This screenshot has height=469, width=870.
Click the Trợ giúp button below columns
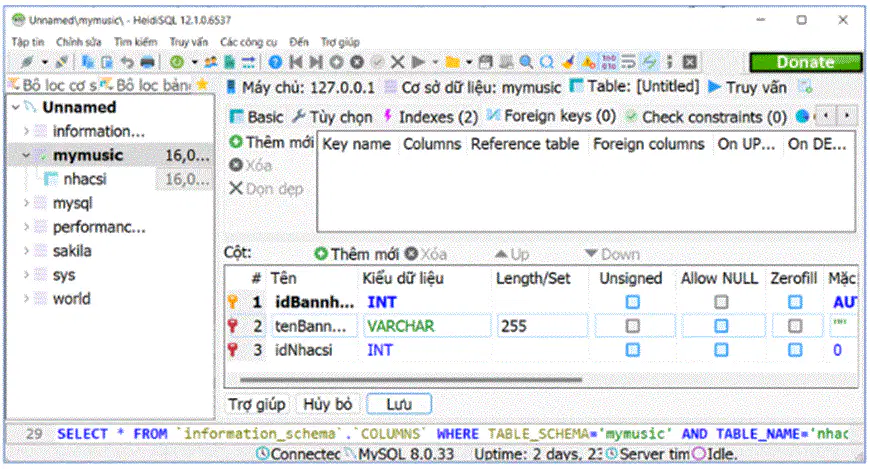pyautogui.click(x=257, y=404)
